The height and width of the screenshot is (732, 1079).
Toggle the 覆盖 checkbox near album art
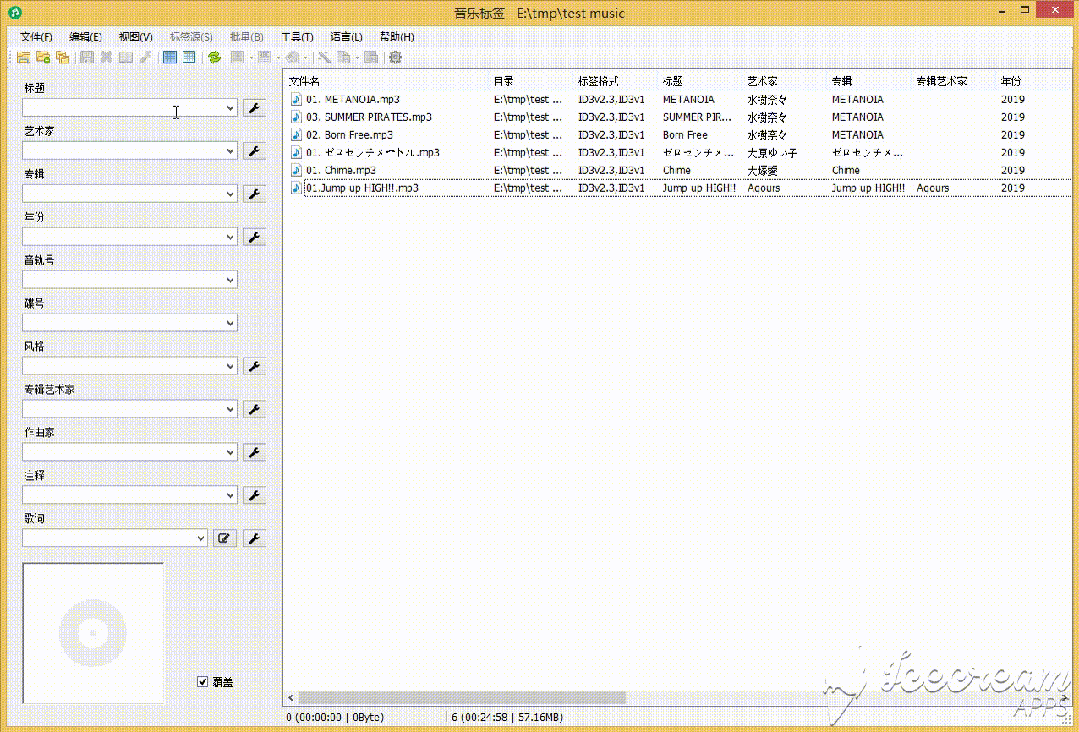(x=202, y=682)
